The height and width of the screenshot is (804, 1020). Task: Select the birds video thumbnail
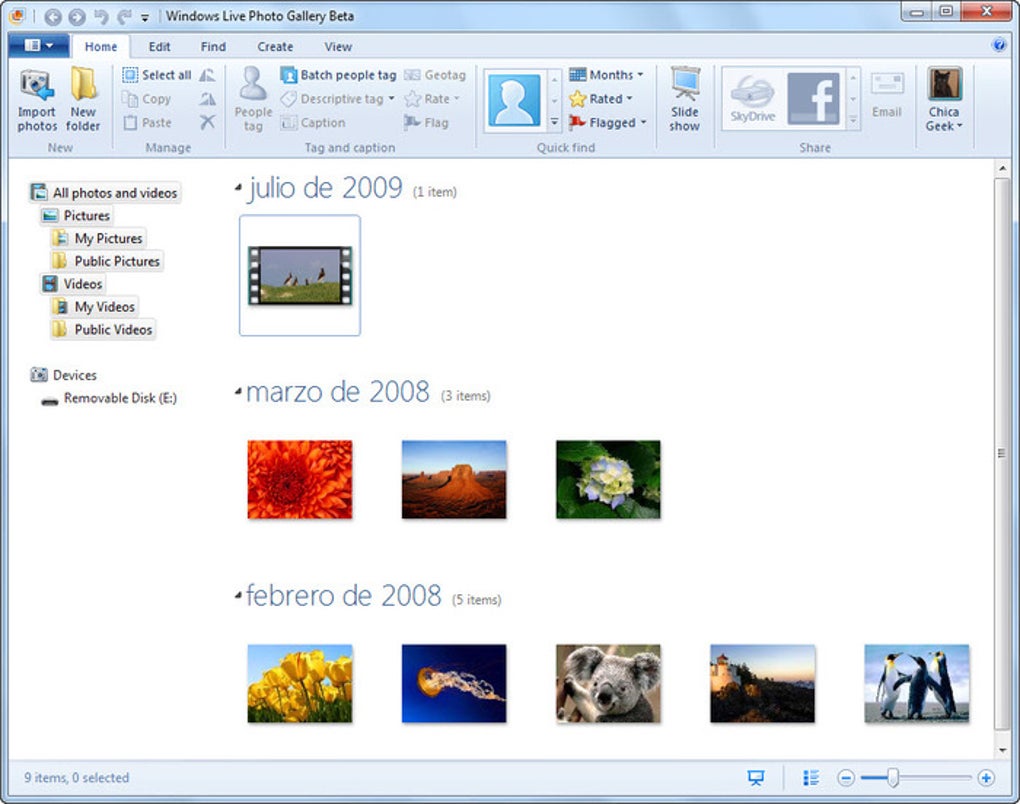300,275
